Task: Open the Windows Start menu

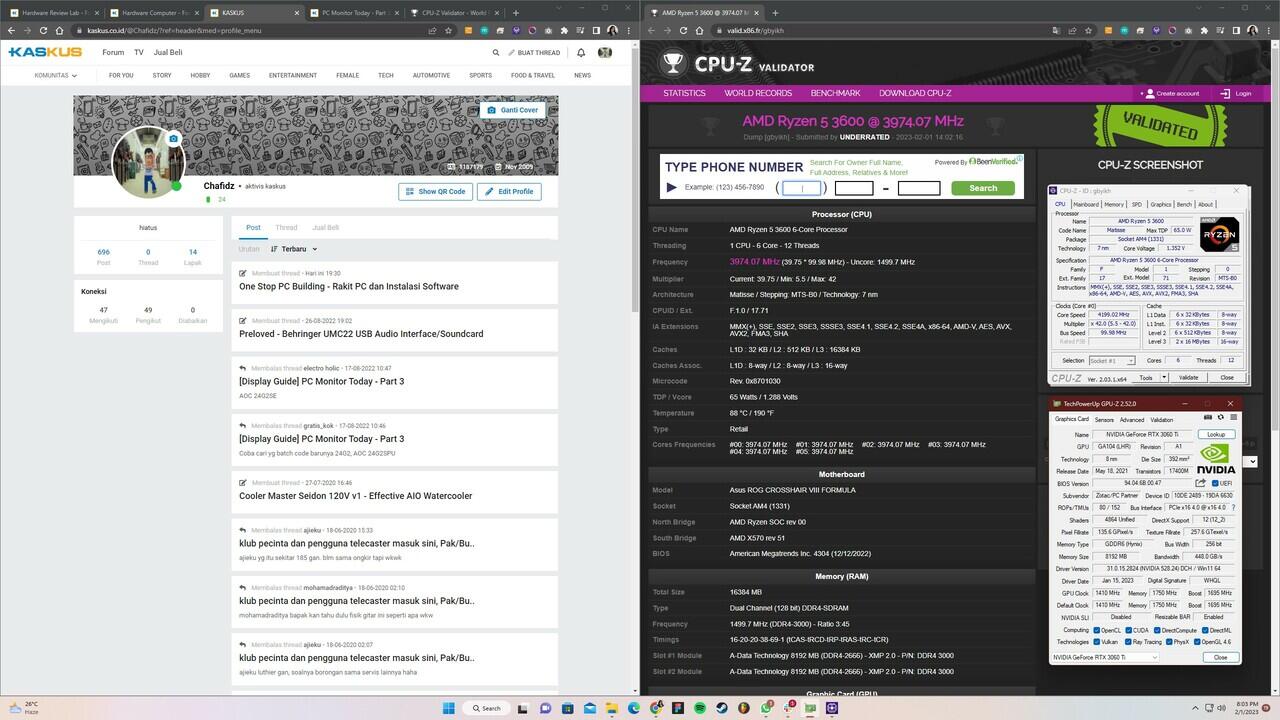Action: [x=449, y=708]
